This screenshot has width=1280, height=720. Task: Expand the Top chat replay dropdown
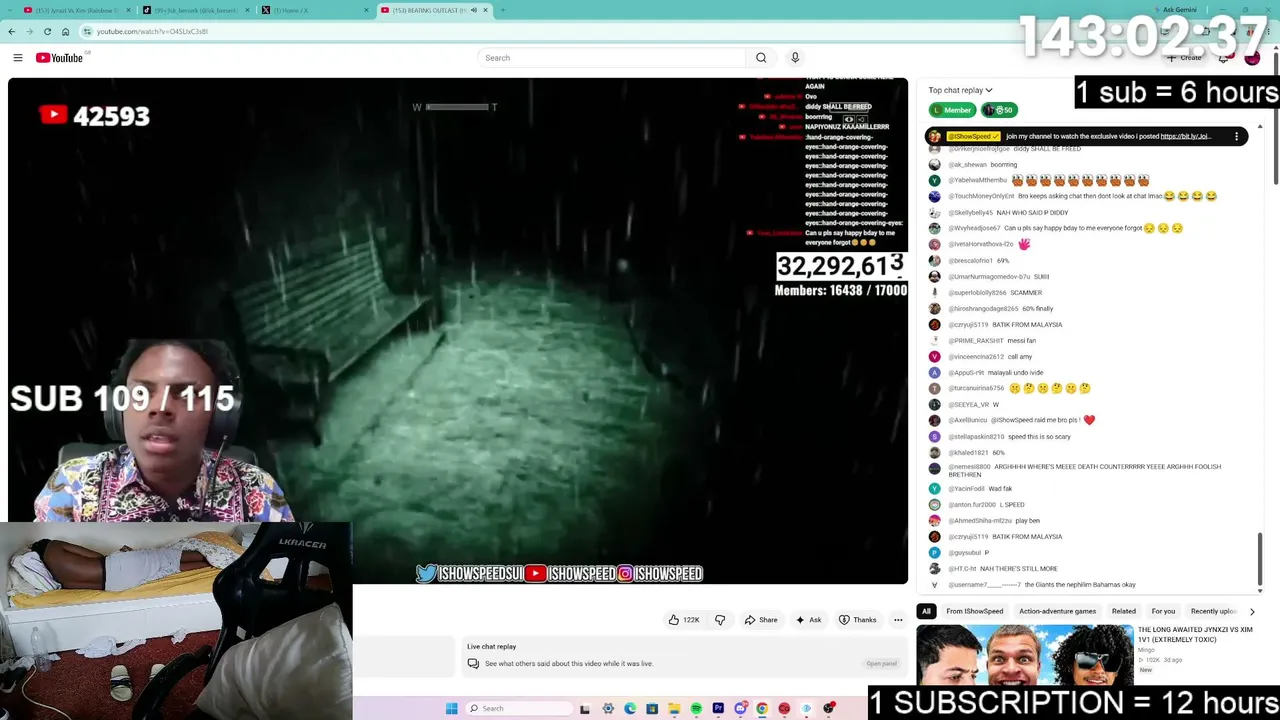pyautogui.click(x=960, y=90)
